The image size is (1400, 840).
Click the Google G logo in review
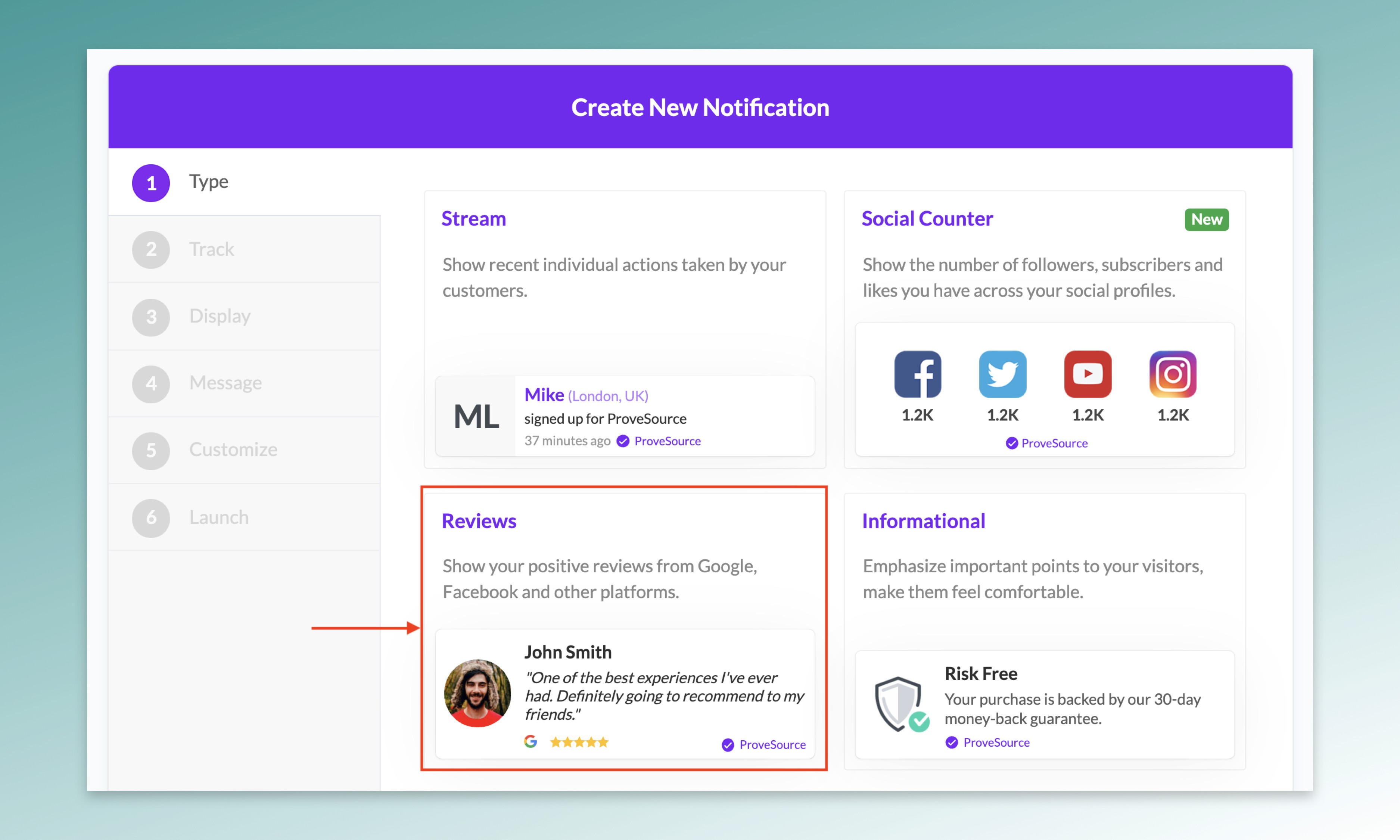530,741
